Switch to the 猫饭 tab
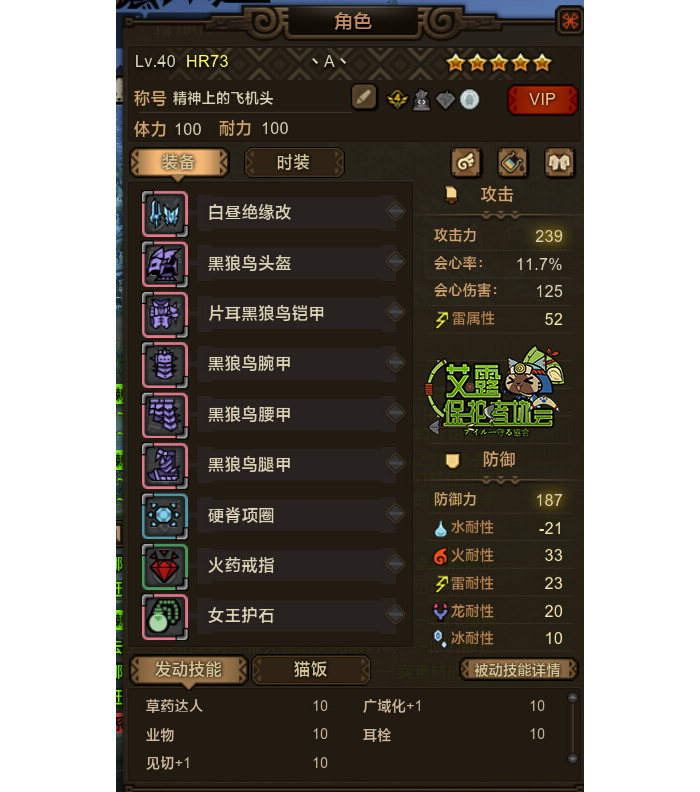The width and height of the screenshot is (700, 792). pos(311,670)
